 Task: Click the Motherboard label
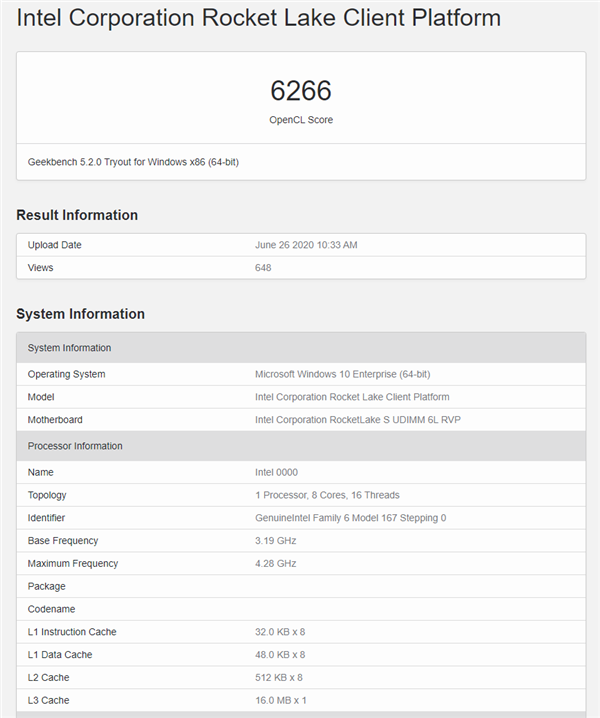coord(55,420)
